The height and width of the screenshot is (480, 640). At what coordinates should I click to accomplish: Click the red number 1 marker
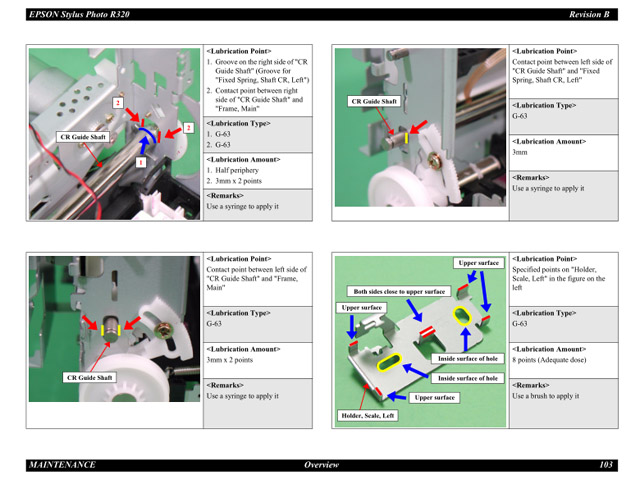(x=141, y=161)
